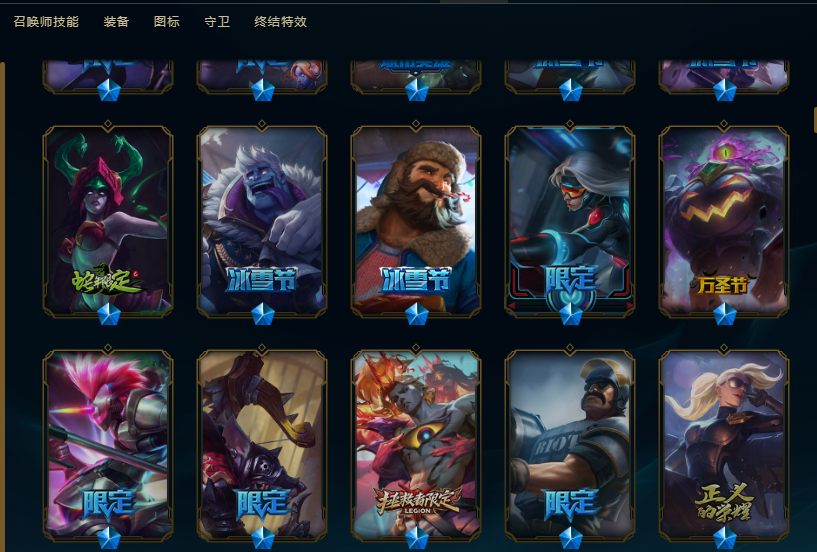Click the blue gem under 万圣节 card
The width and height of the screenshot is (817, 552).
coord(724,314)
